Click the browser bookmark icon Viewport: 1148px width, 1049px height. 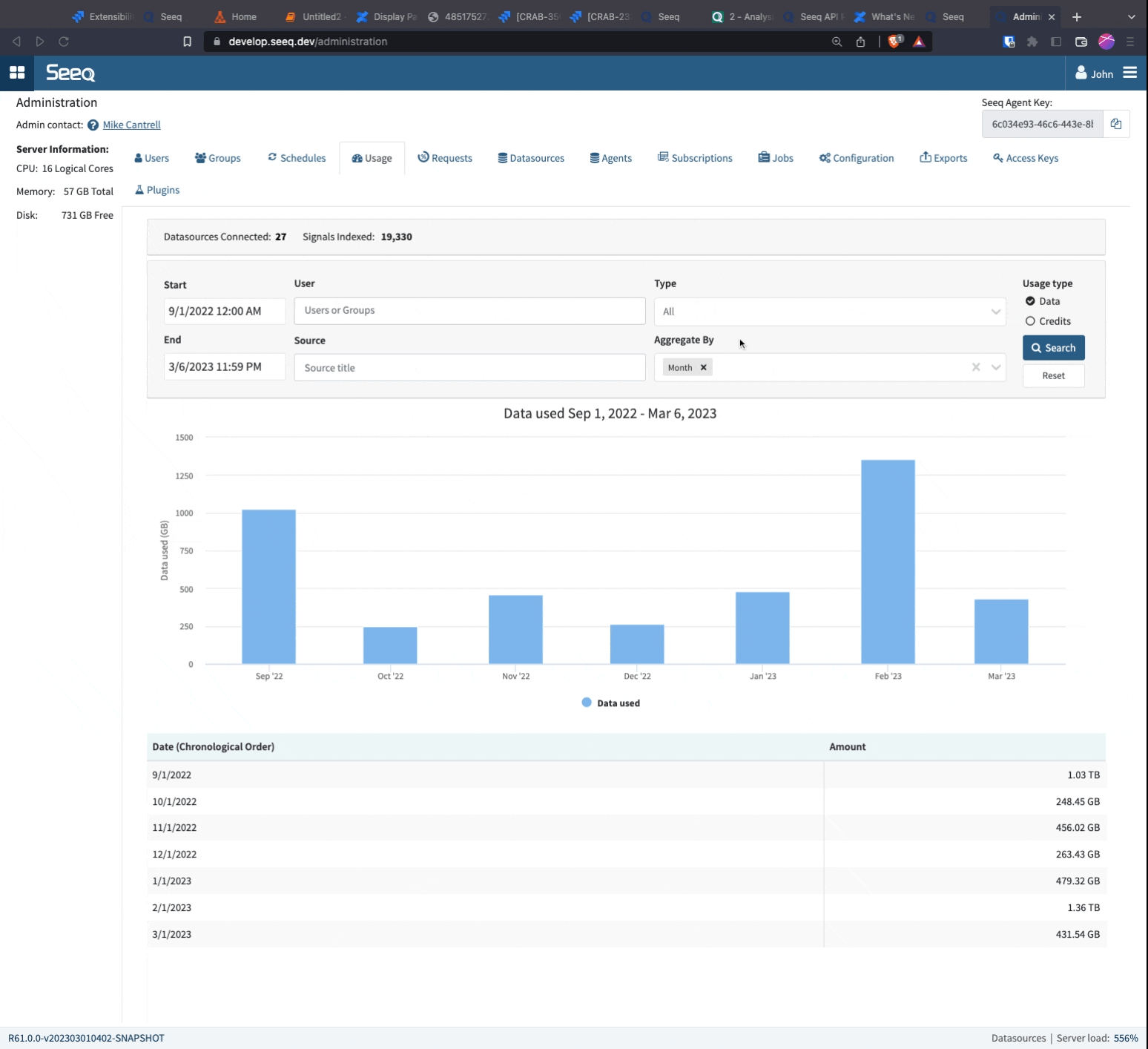point(187,42)
